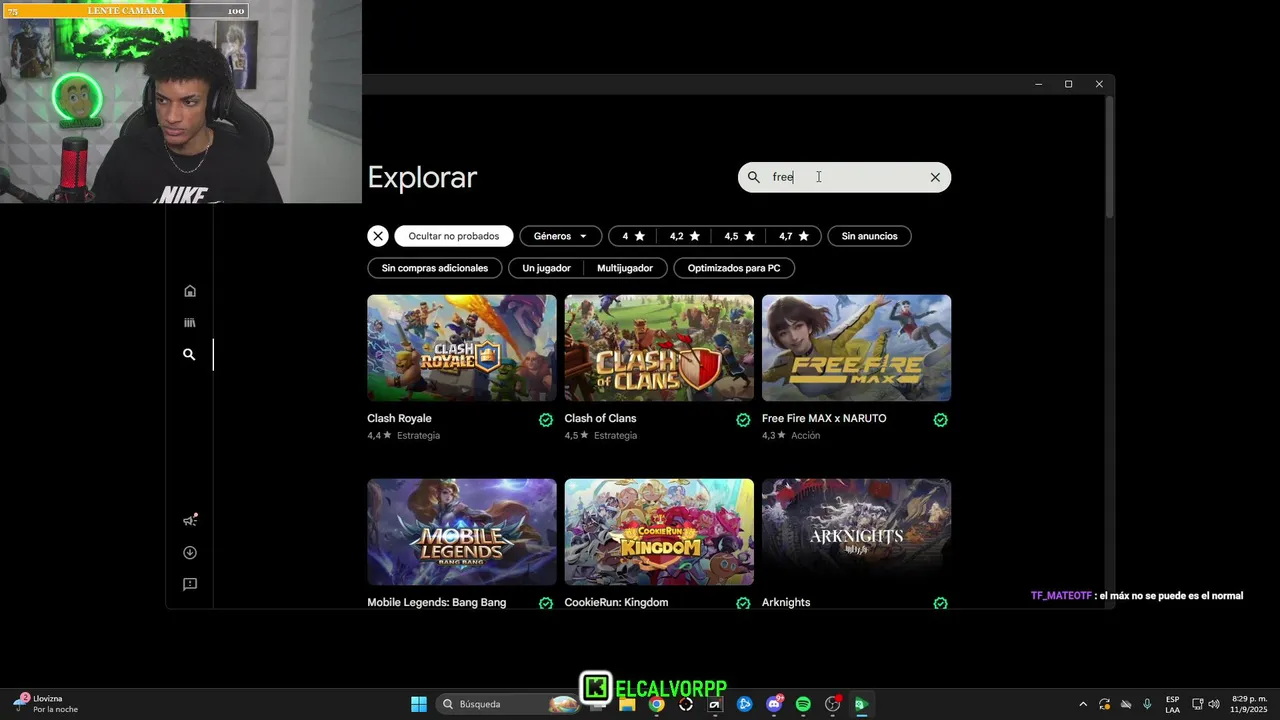Open Clash of Clans game thumbnail
Viewport: 1280px width, 720px height.
coord(659,348)
